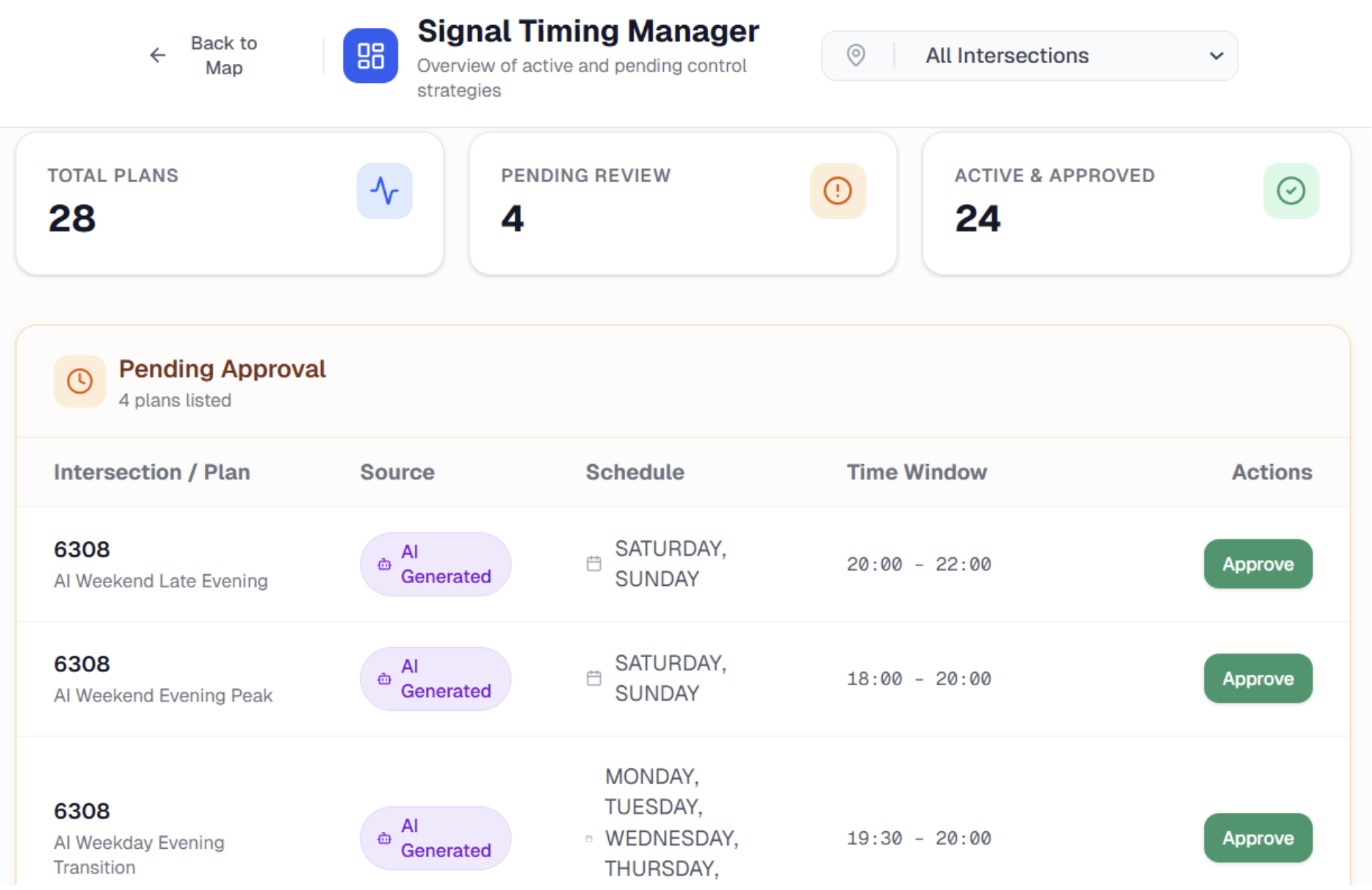Click the Pending Approval heading

coord(223,369)
